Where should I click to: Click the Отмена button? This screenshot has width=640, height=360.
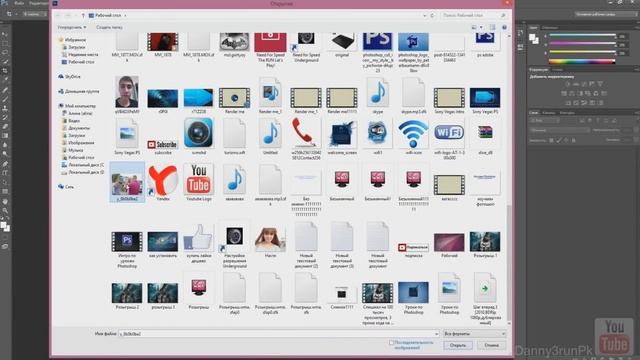tap(491, 345)
